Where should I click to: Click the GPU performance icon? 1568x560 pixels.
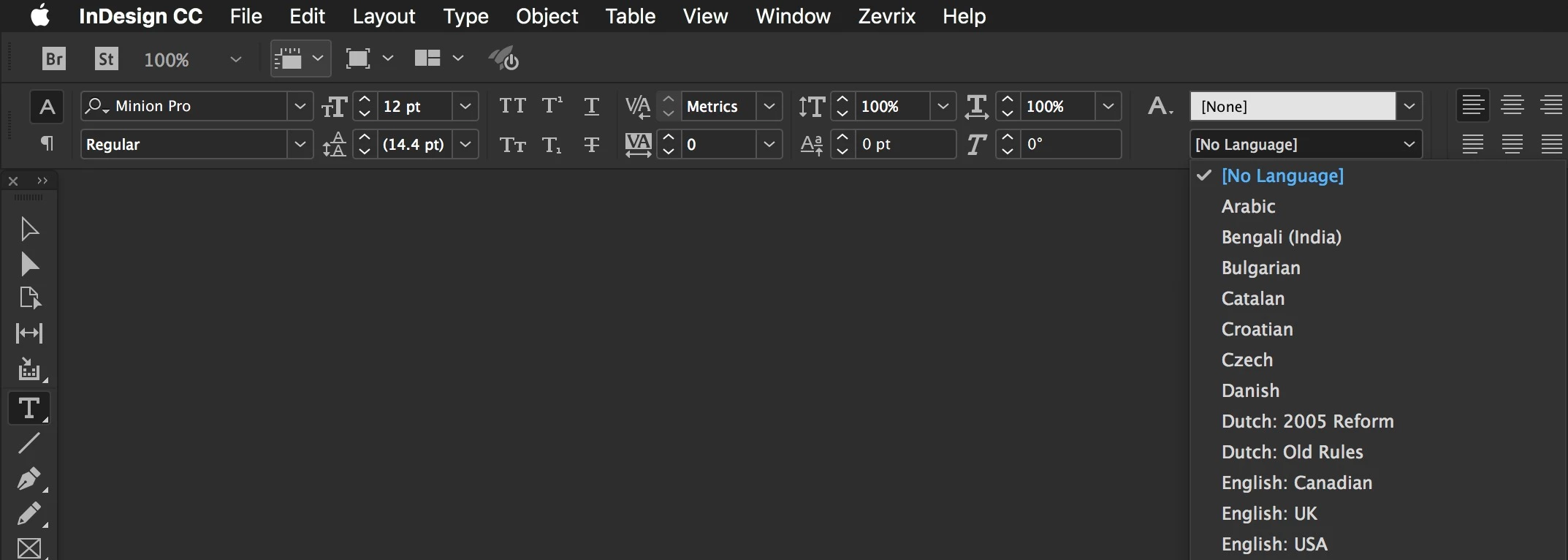point(503,58)
